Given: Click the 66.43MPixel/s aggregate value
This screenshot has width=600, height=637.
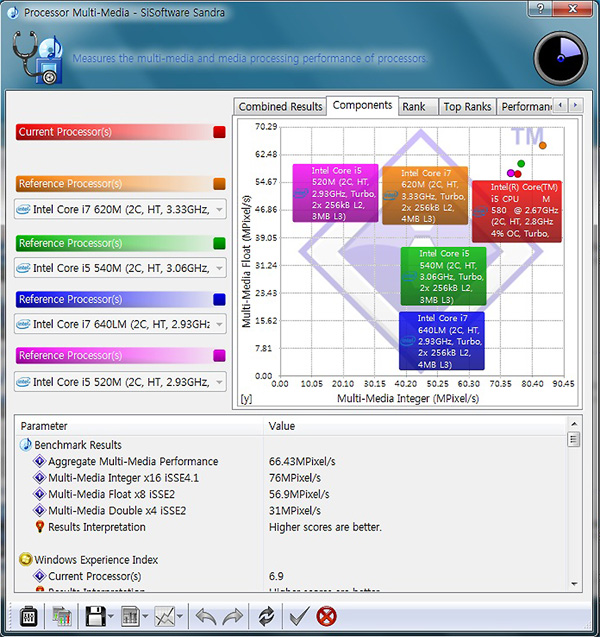Looking at the screenshot, I should point(302,461).
